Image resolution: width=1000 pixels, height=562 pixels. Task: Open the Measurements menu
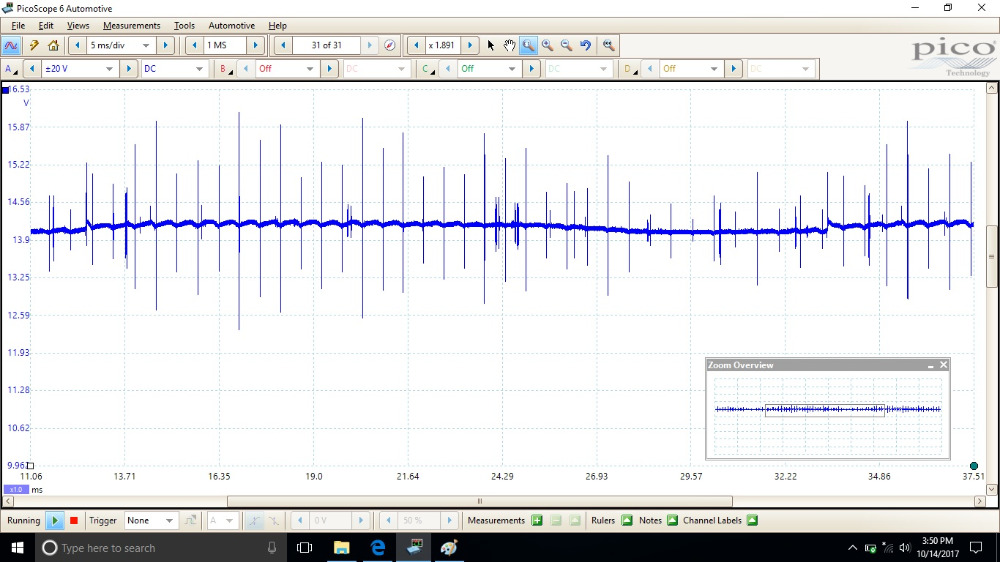pos(131,25)
